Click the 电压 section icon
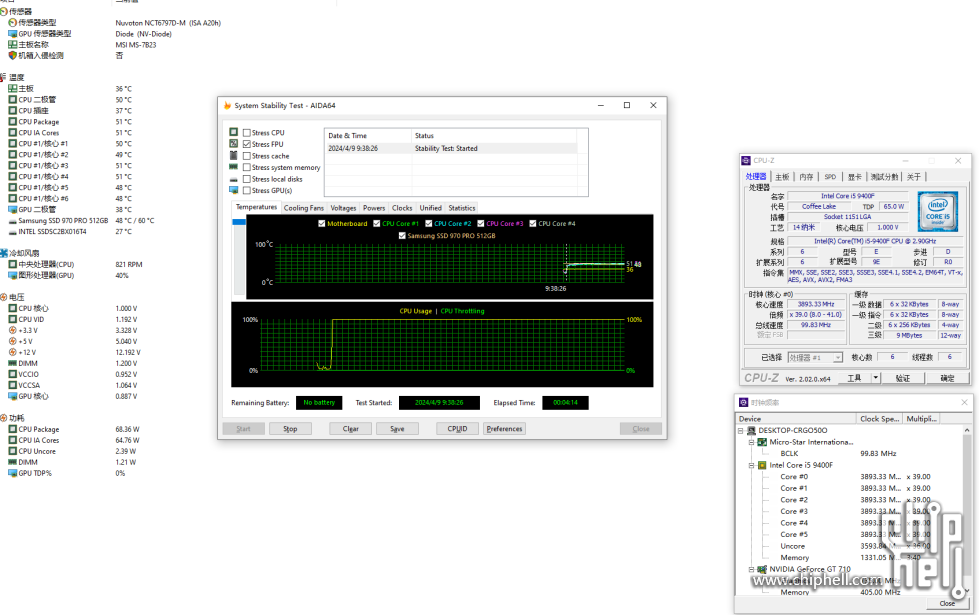Screen dimensions: 979x615 [4, 297]
